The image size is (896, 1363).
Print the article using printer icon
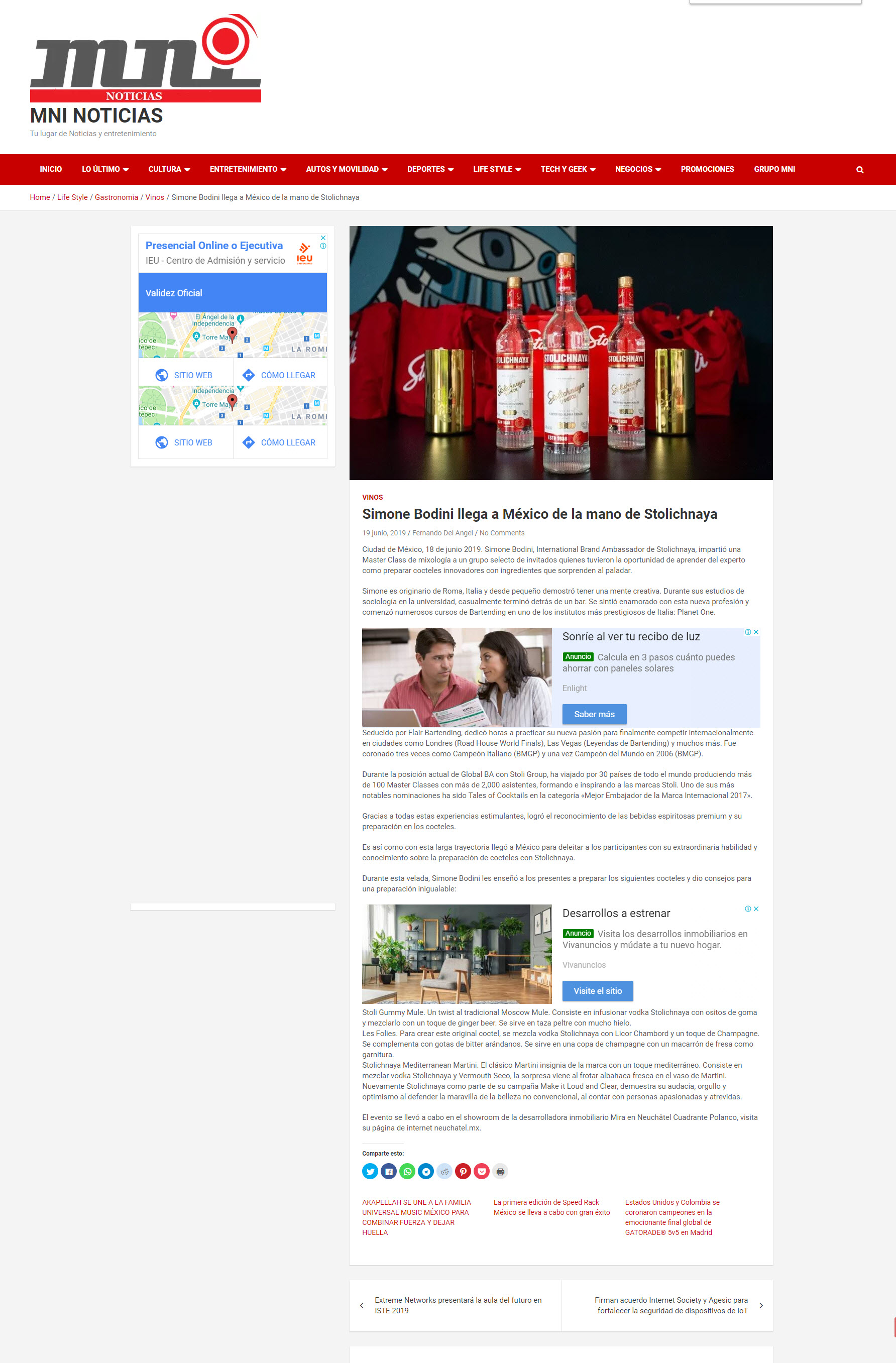[500, 1171]
